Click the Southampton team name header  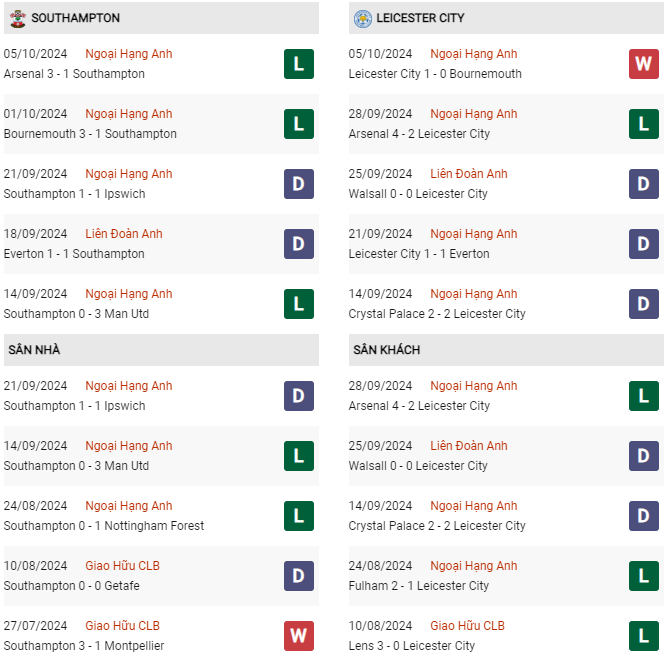click(x=76, y=18)
